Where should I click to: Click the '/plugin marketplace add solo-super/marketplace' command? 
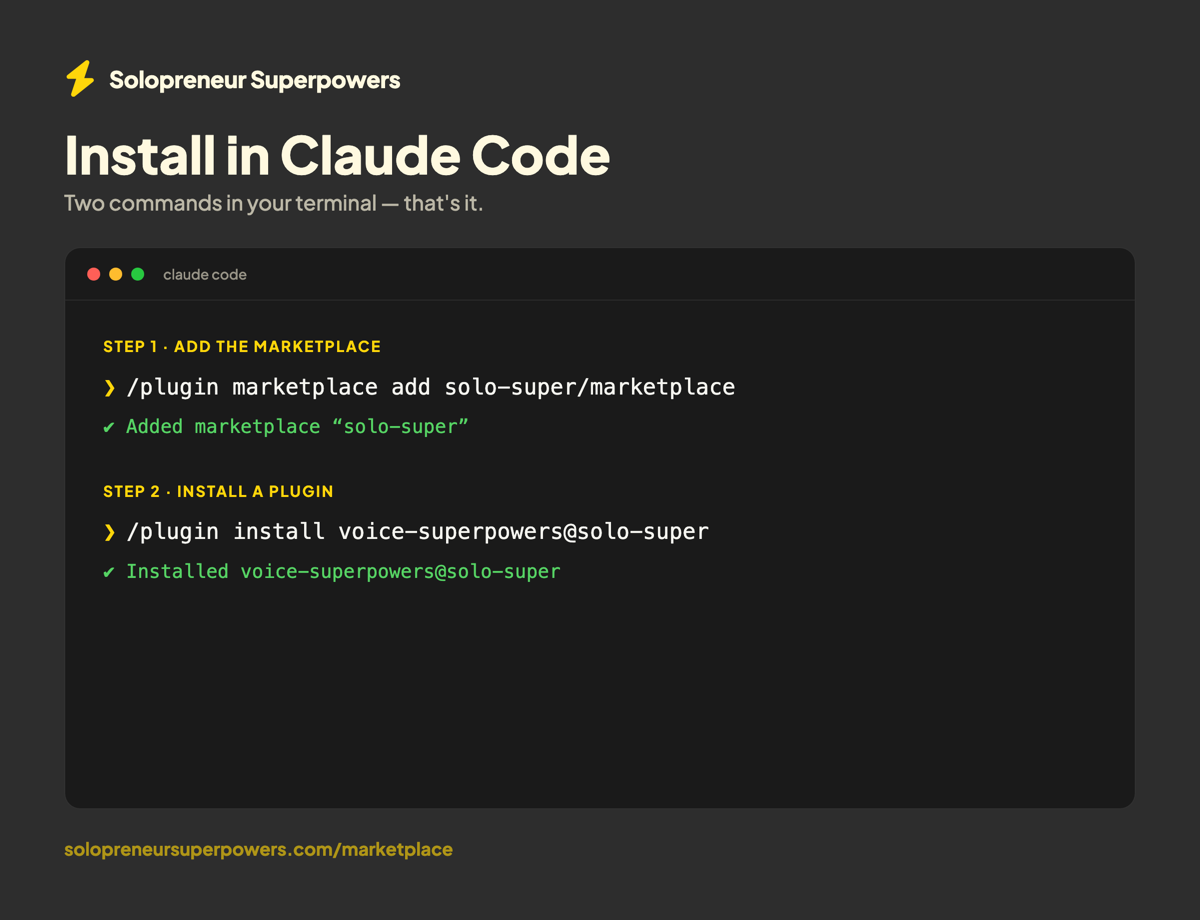click(431, 387)
